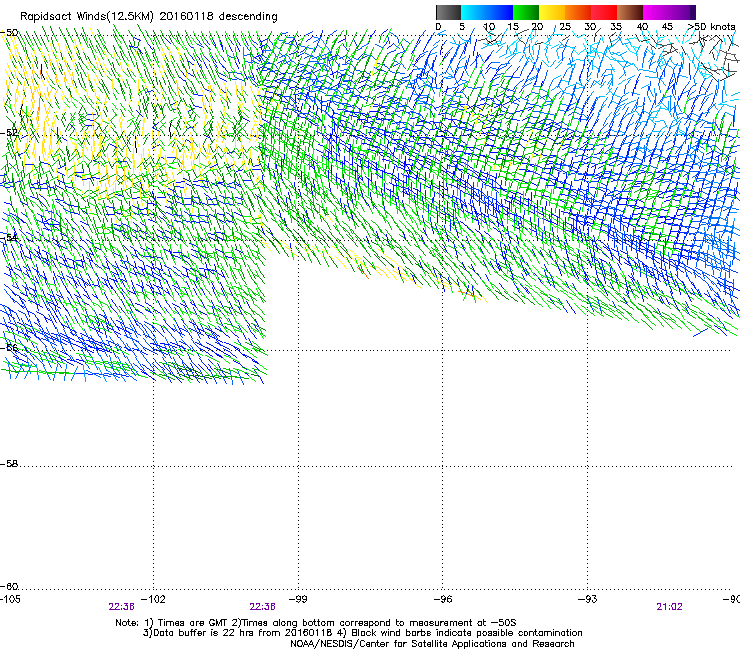The height and width of the screenshot is (650, 740).
Task: Click the 22:36 time left of -102
Action: click(x=121, y=607)
